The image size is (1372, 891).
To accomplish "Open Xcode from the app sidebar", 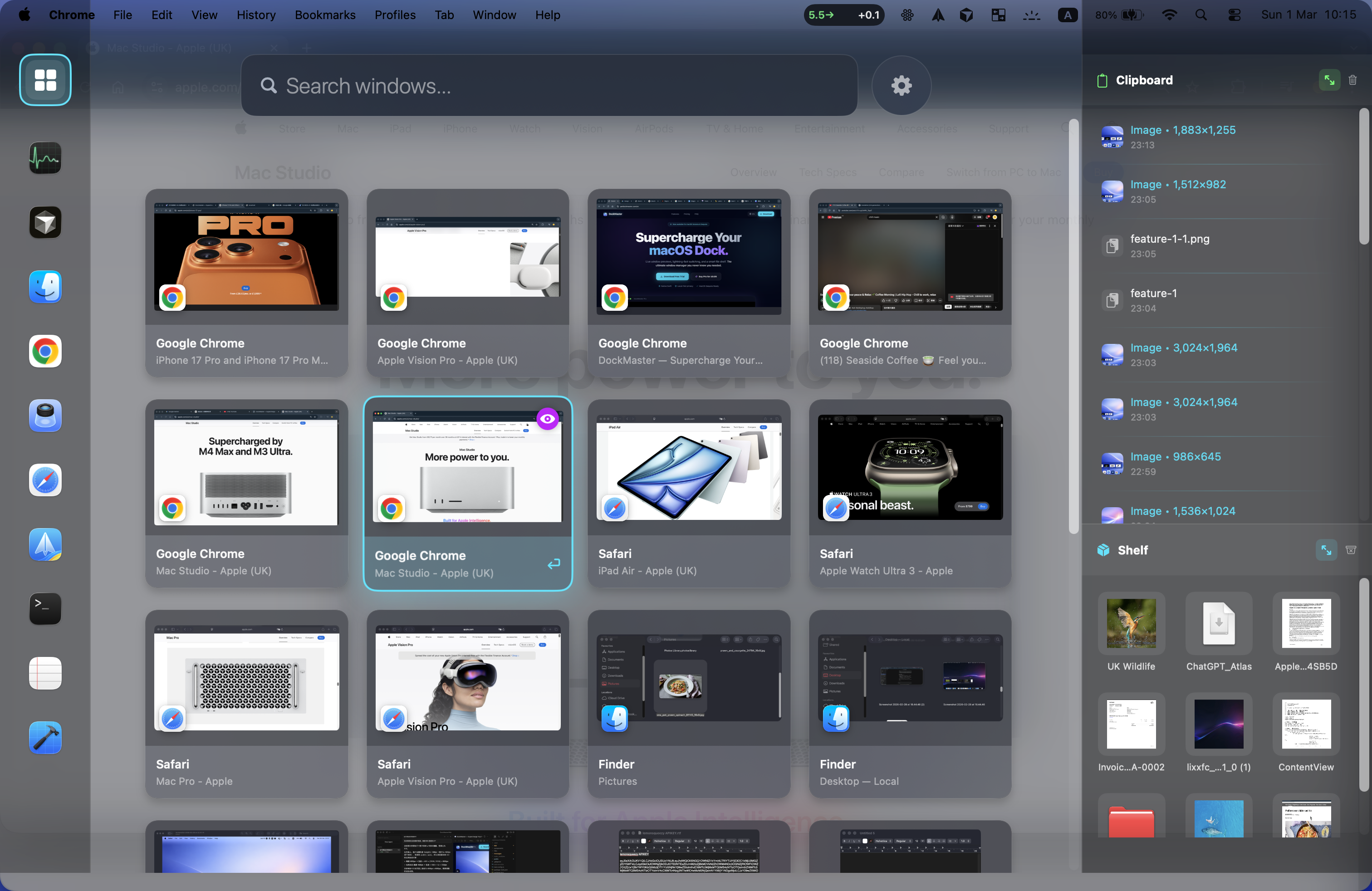I will (x=45, y=738).
